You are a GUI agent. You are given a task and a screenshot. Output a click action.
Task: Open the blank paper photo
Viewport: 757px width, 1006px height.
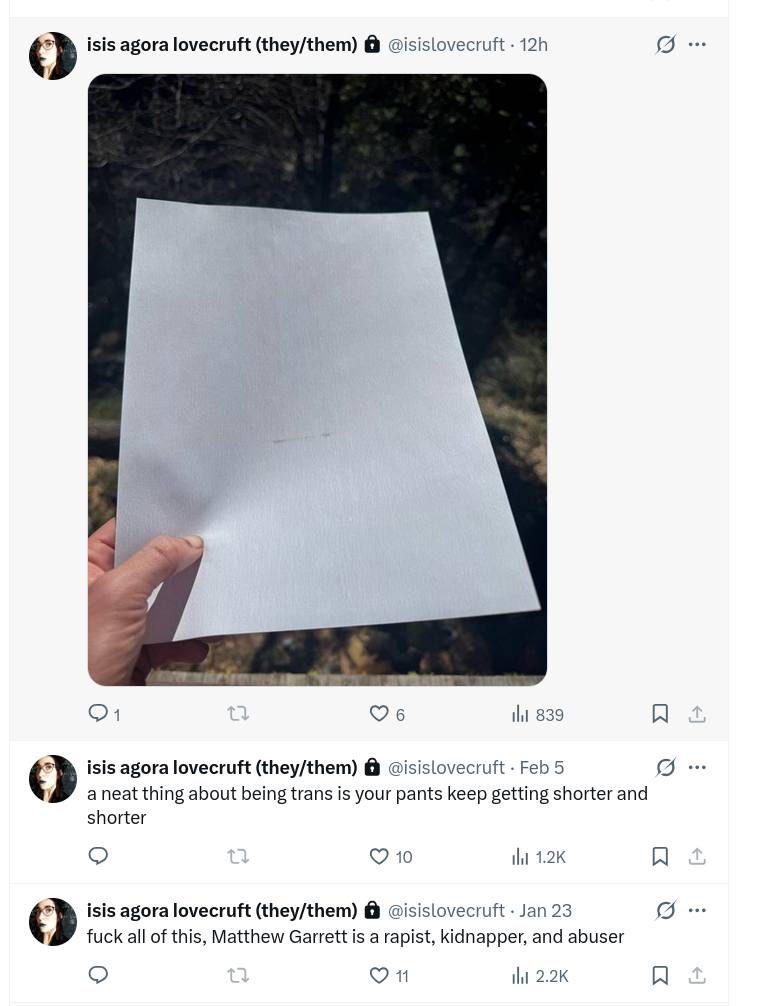[317, 379]
